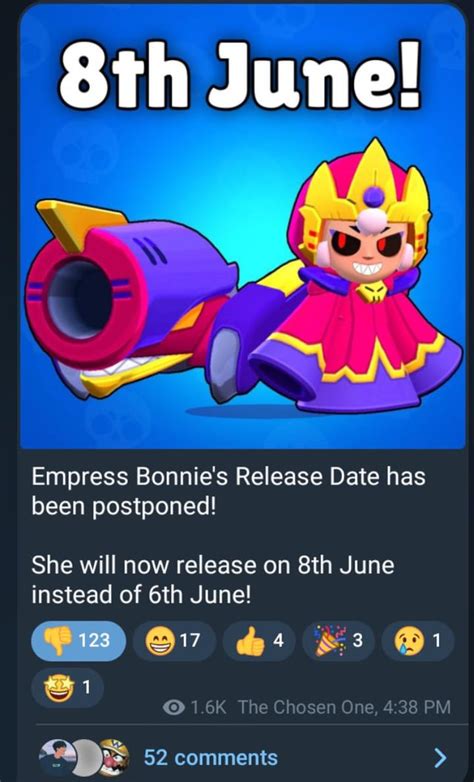Click the 123 reaction count

click(x=94, y=640)
